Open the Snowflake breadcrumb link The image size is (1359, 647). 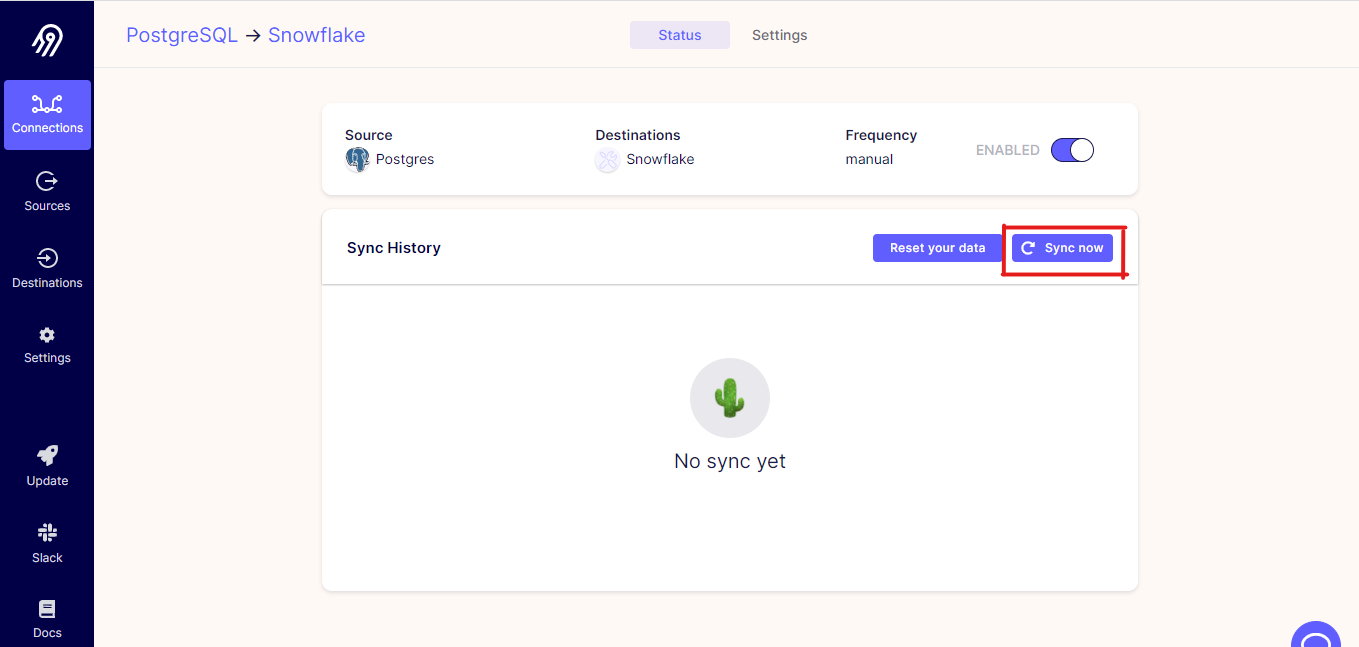point(316,34)
